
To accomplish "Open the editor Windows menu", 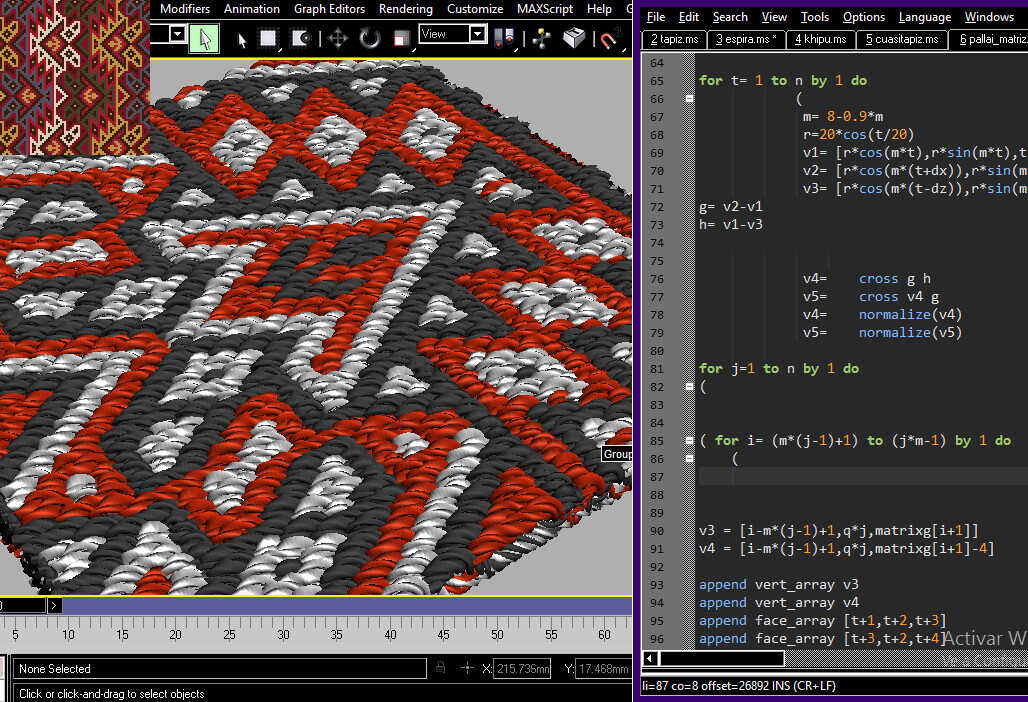I will pos(989,17).
